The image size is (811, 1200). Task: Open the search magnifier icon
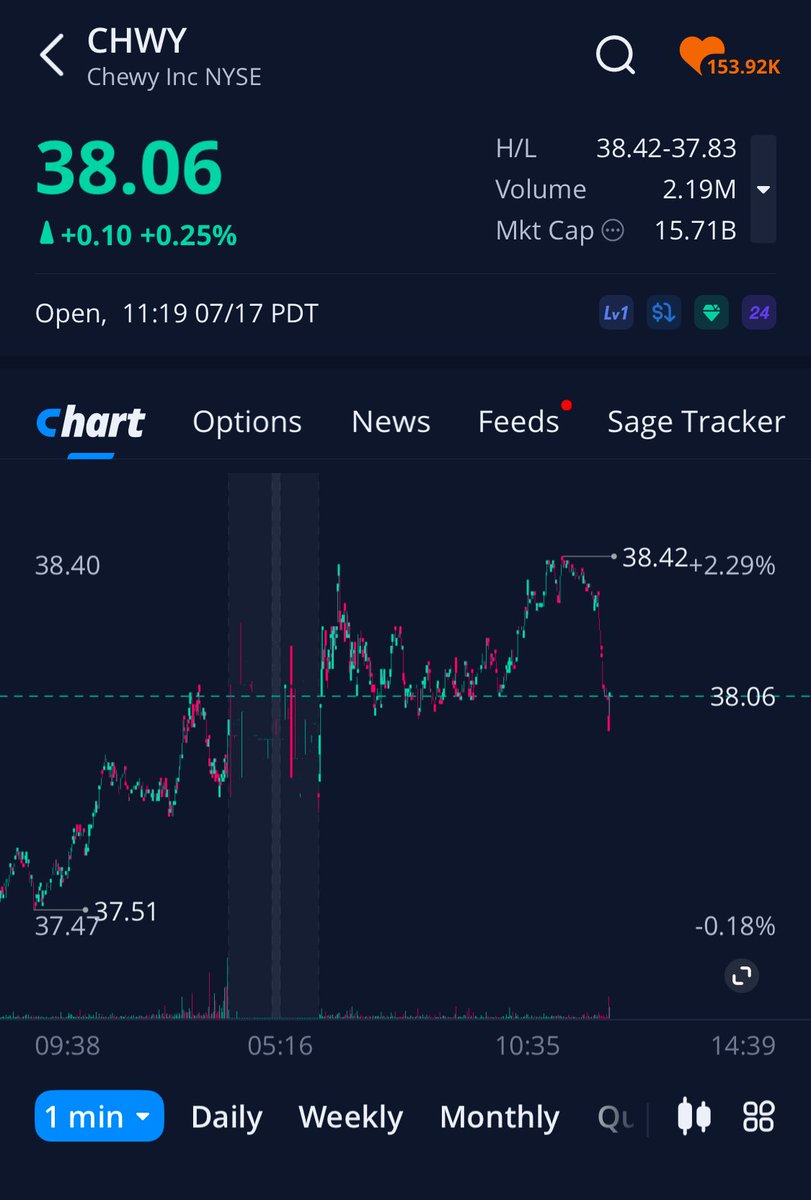616,54
